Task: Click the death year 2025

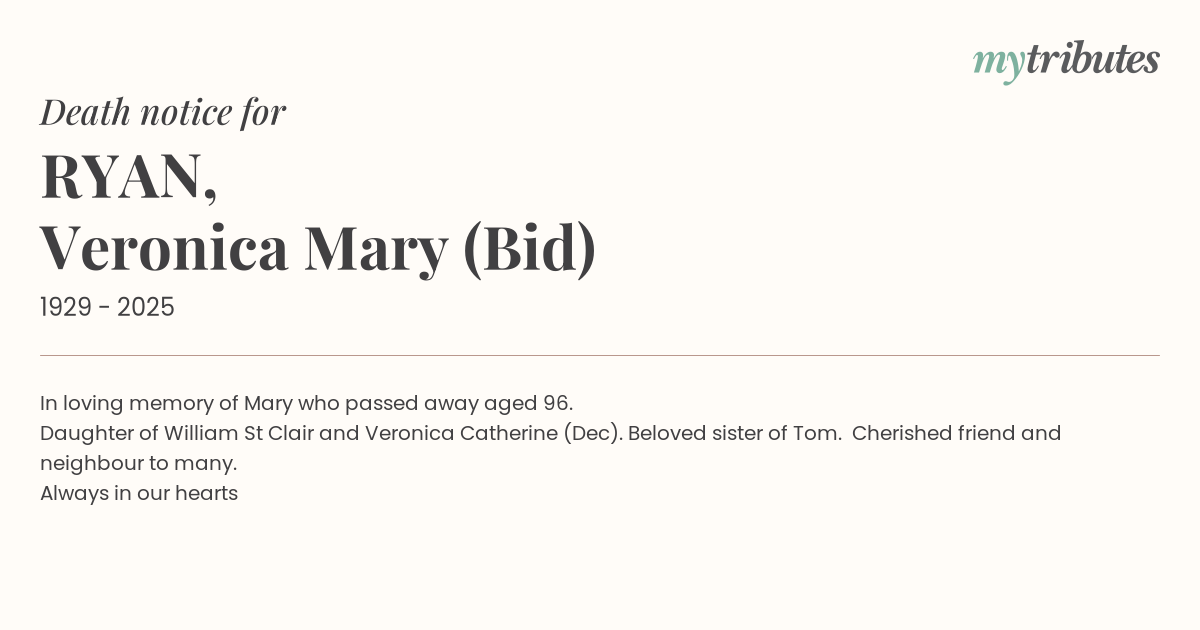Action: [x=146, y=308]
